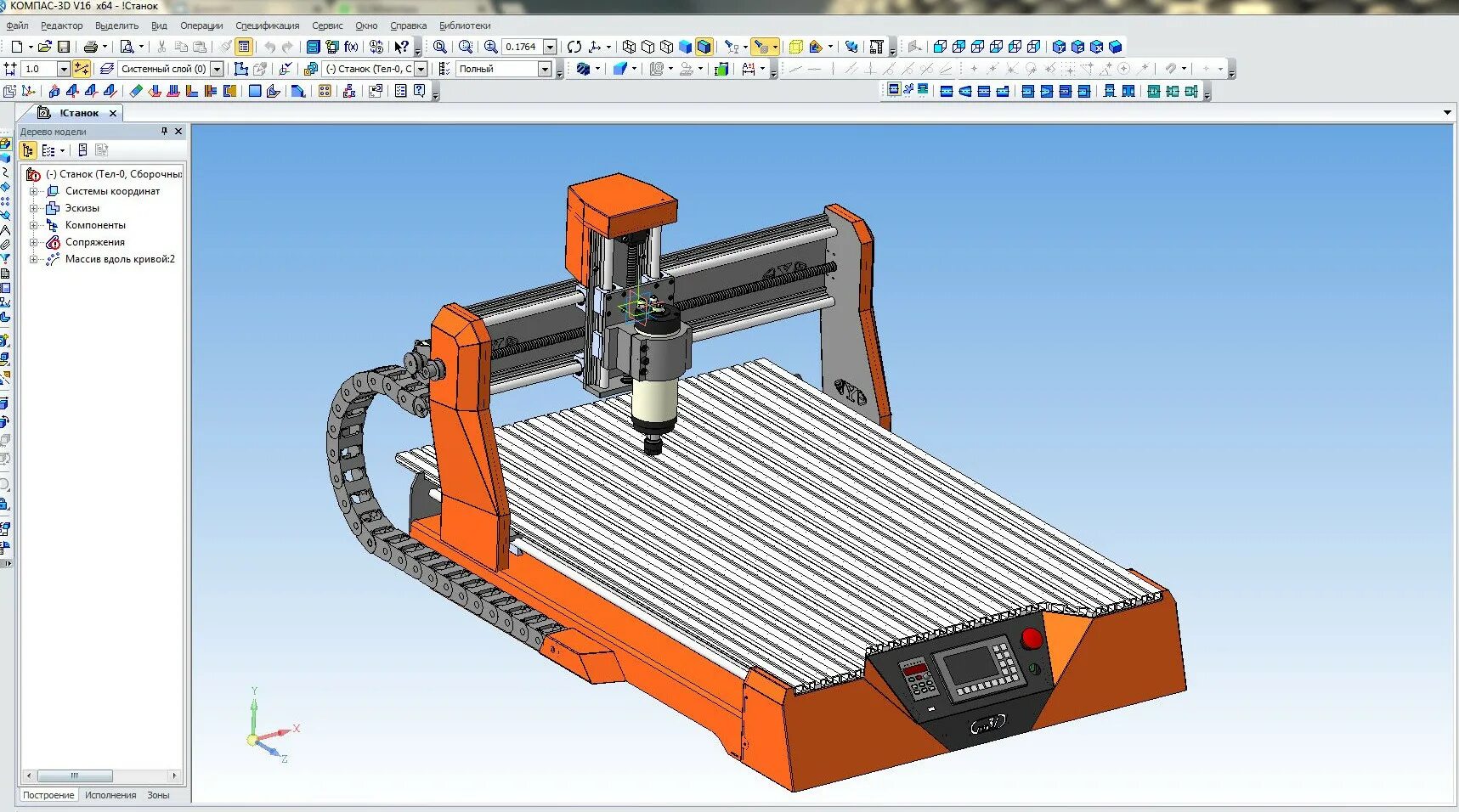Toggle shaded with edges display mode
1459x812 pixels.
point(704,47)
